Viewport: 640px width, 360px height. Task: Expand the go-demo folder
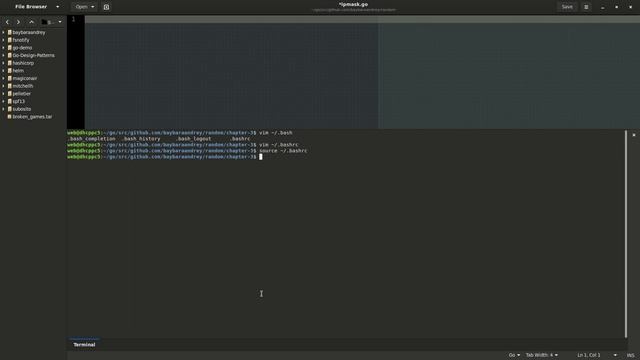coord(4,48)
